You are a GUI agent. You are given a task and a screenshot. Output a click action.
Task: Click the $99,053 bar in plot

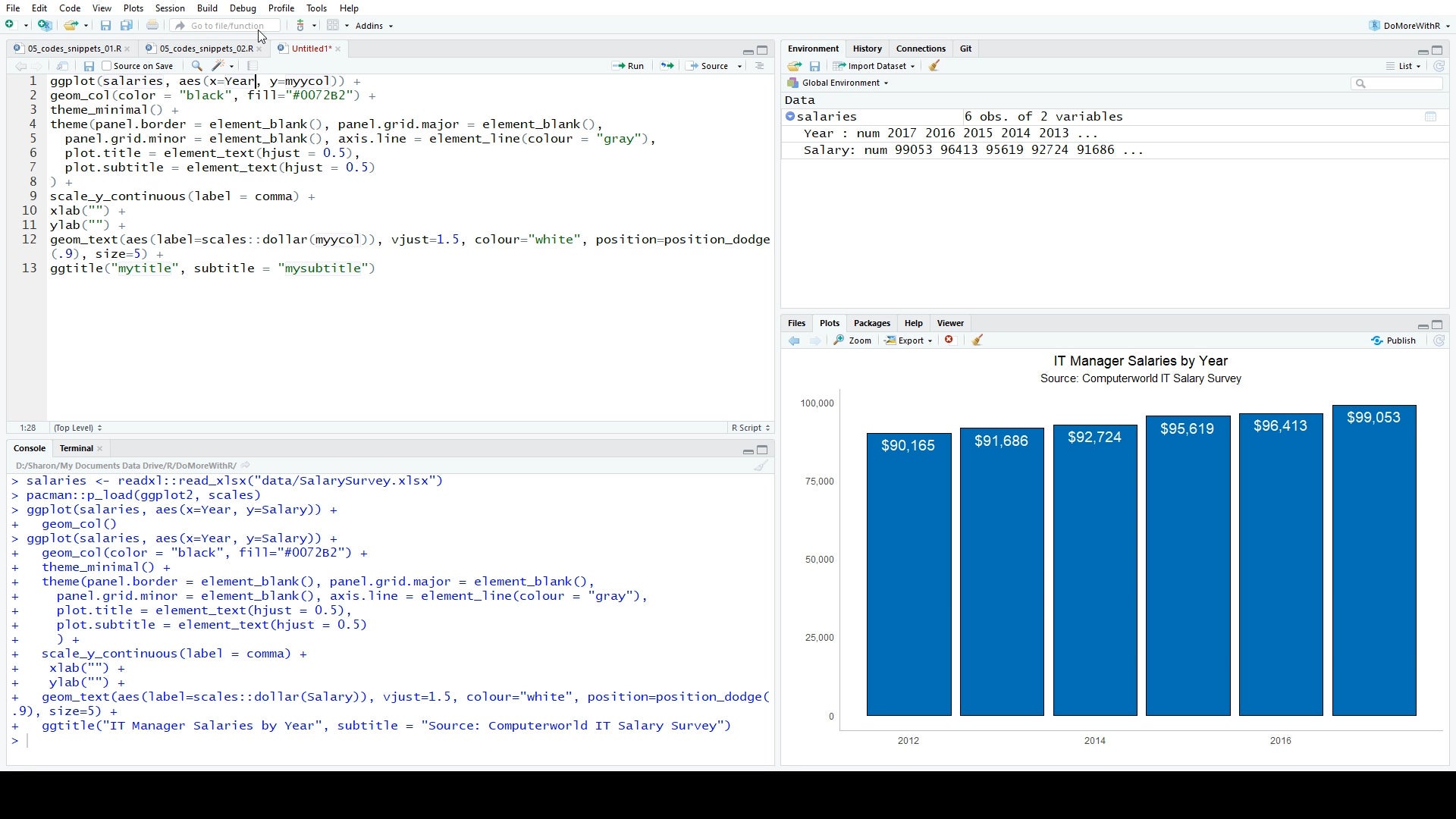click(1373, 560)
